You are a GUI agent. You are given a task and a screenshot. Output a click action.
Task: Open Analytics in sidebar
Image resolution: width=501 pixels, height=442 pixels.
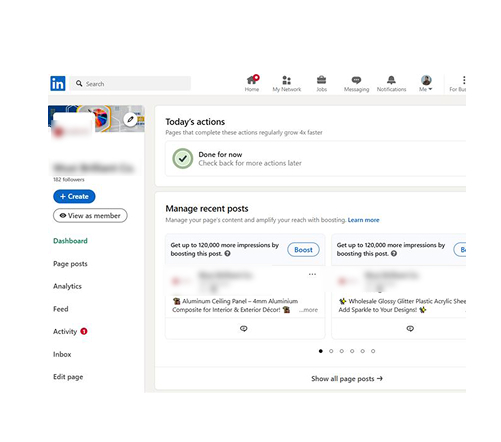(67, 286)
